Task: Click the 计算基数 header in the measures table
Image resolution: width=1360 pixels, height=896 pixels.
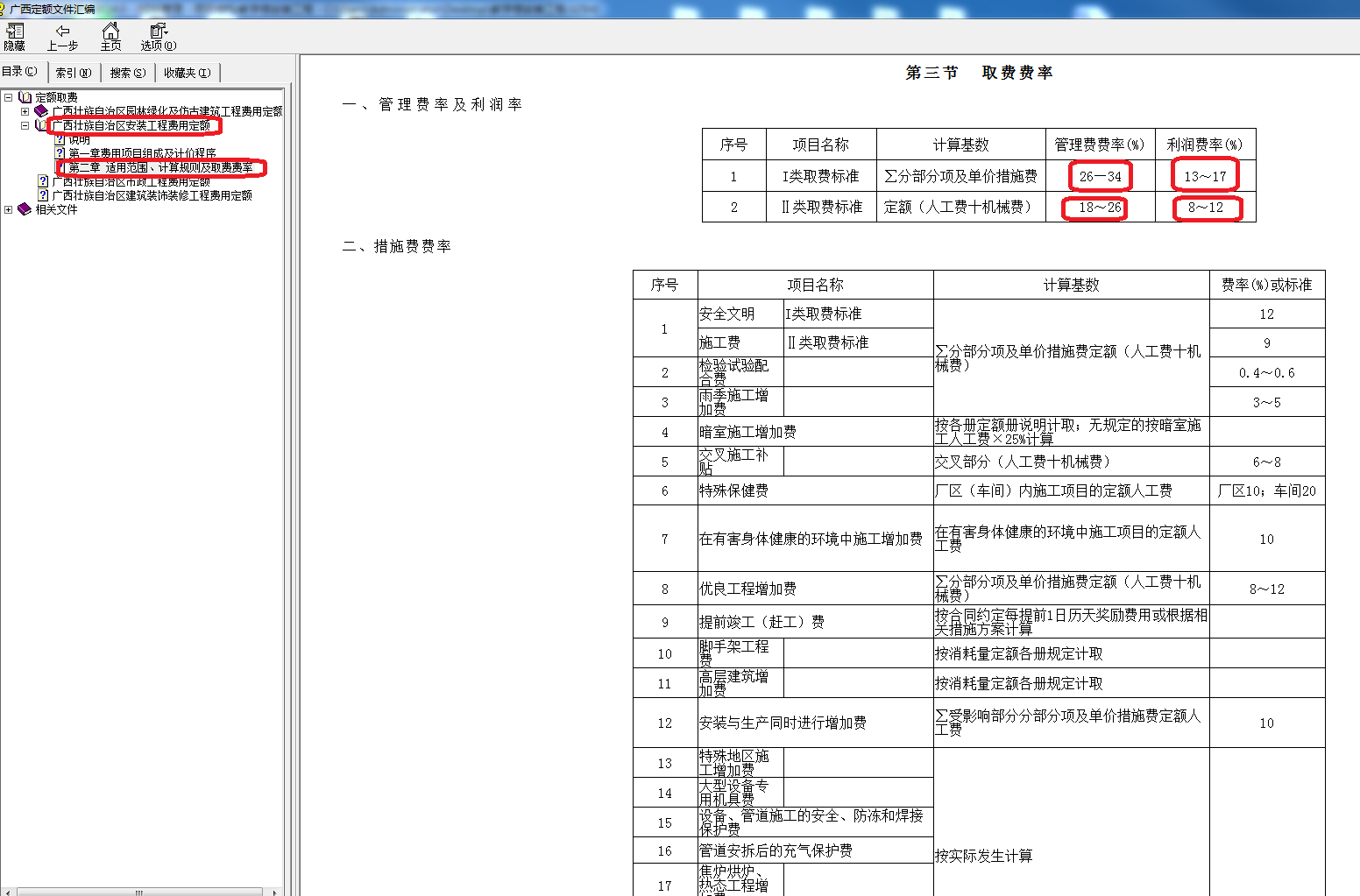Action: (1072, 285)
